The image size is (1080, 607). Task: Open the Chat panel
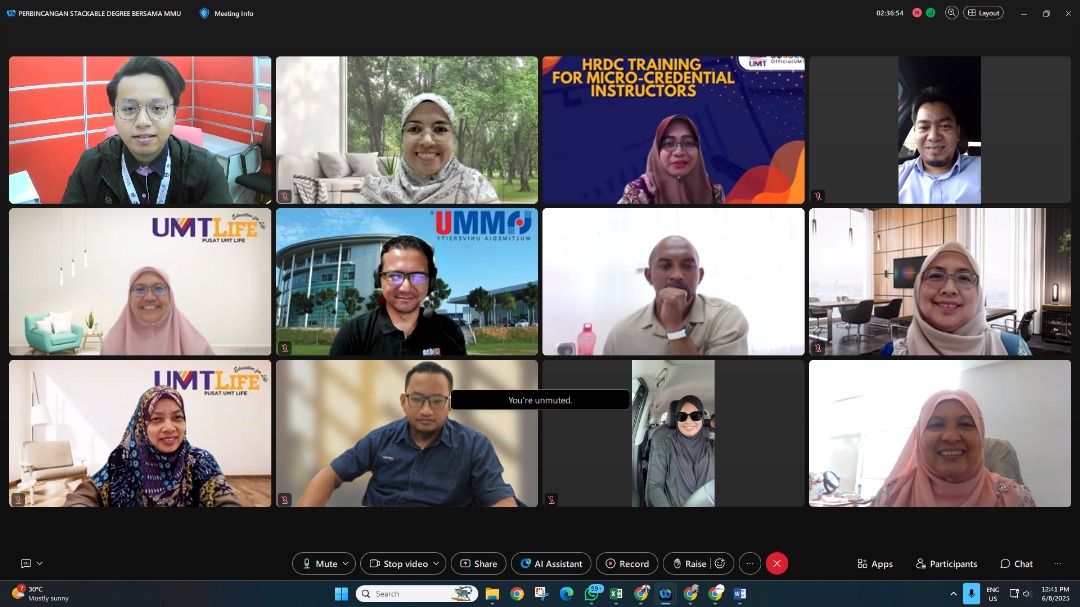[1016, 564]
